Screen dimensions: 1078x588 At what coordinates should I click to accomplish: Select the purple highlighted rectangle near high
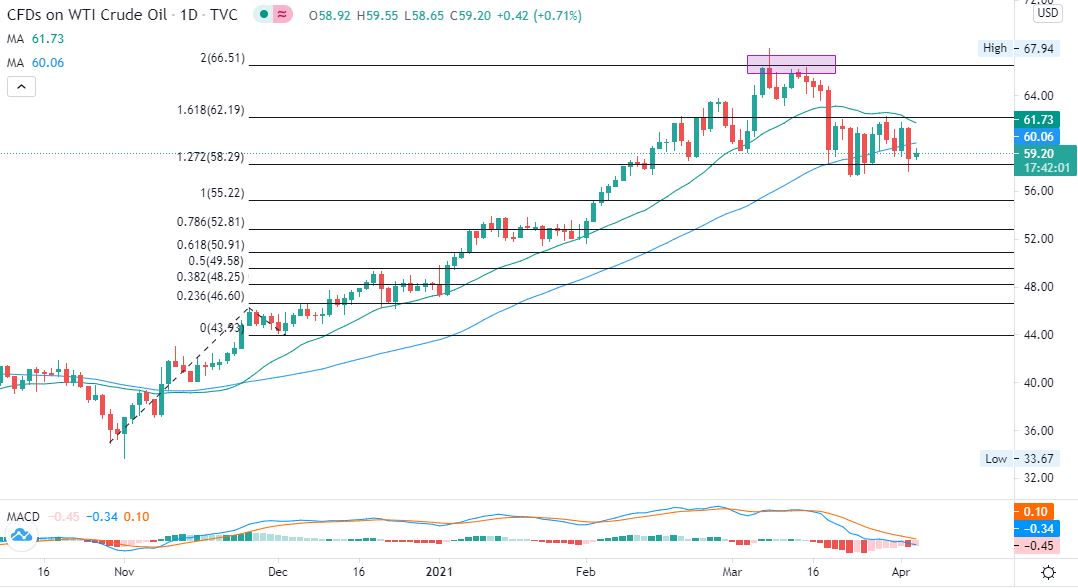791,65
